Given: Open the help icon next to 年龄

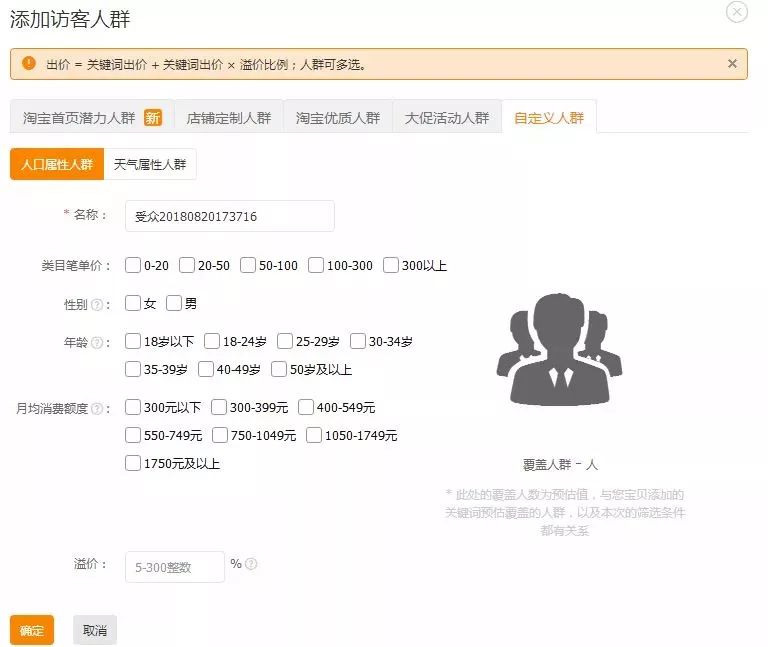Looking at the screenshot, I should point(97,342).
